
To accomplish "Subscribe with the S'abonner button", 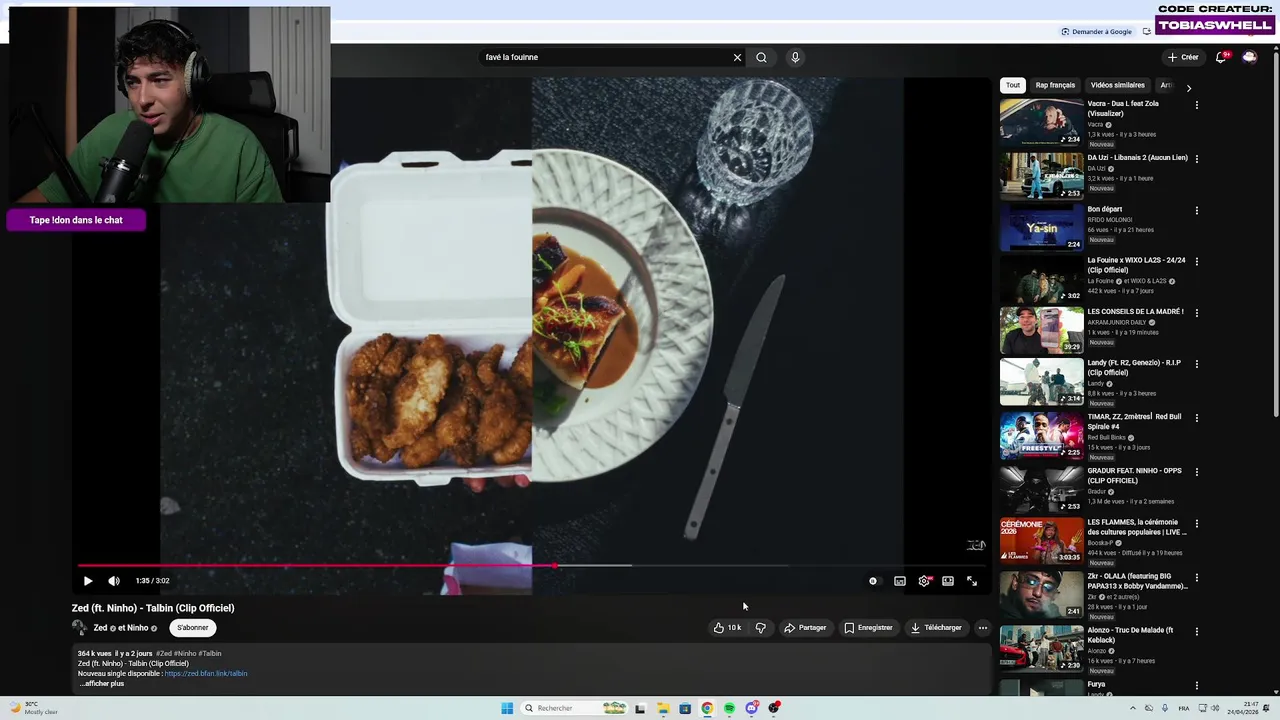I will [x=193, y=628].
